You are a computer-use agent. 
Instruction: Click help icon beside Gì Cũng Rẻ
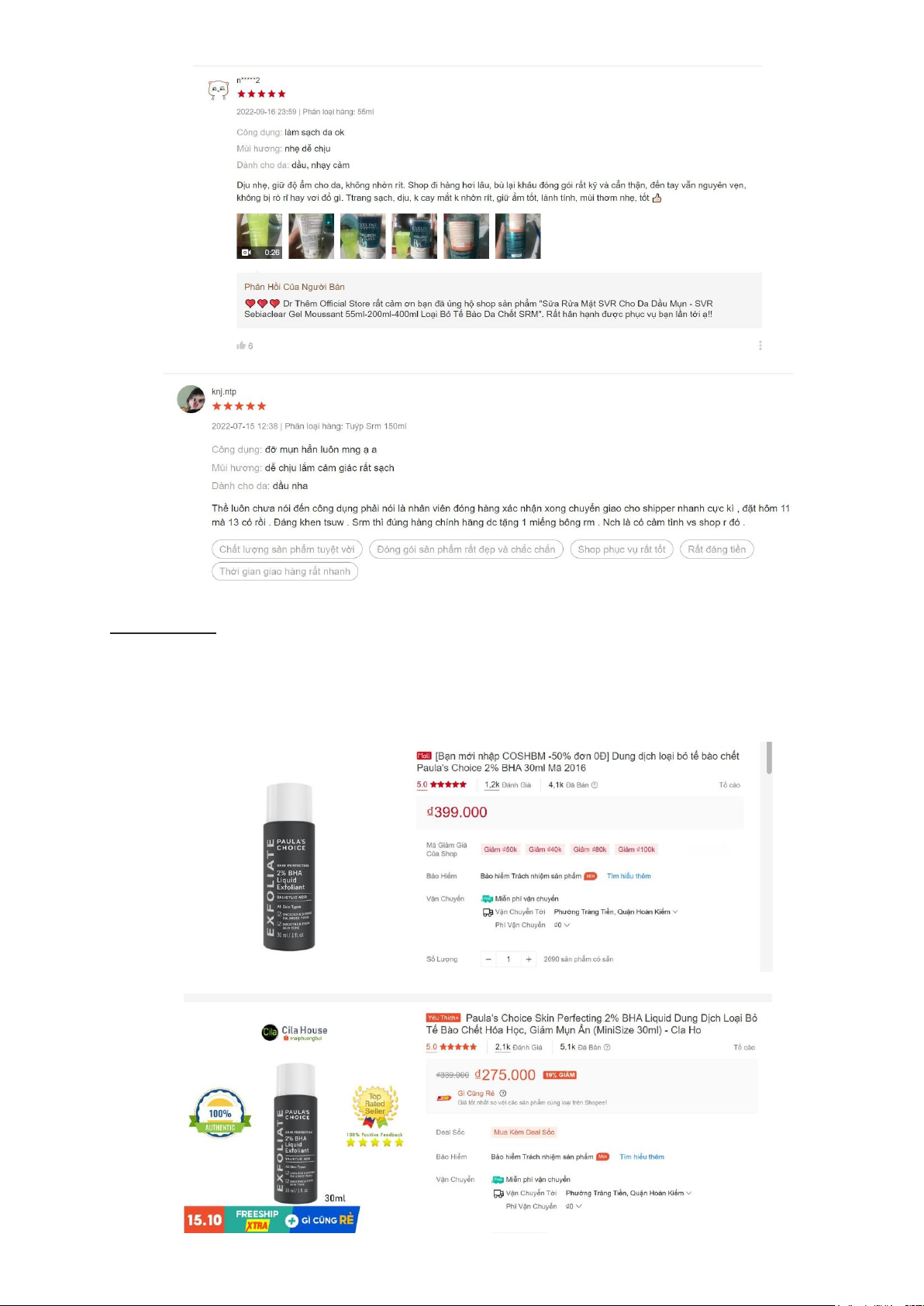click(x=502, y=1094)
